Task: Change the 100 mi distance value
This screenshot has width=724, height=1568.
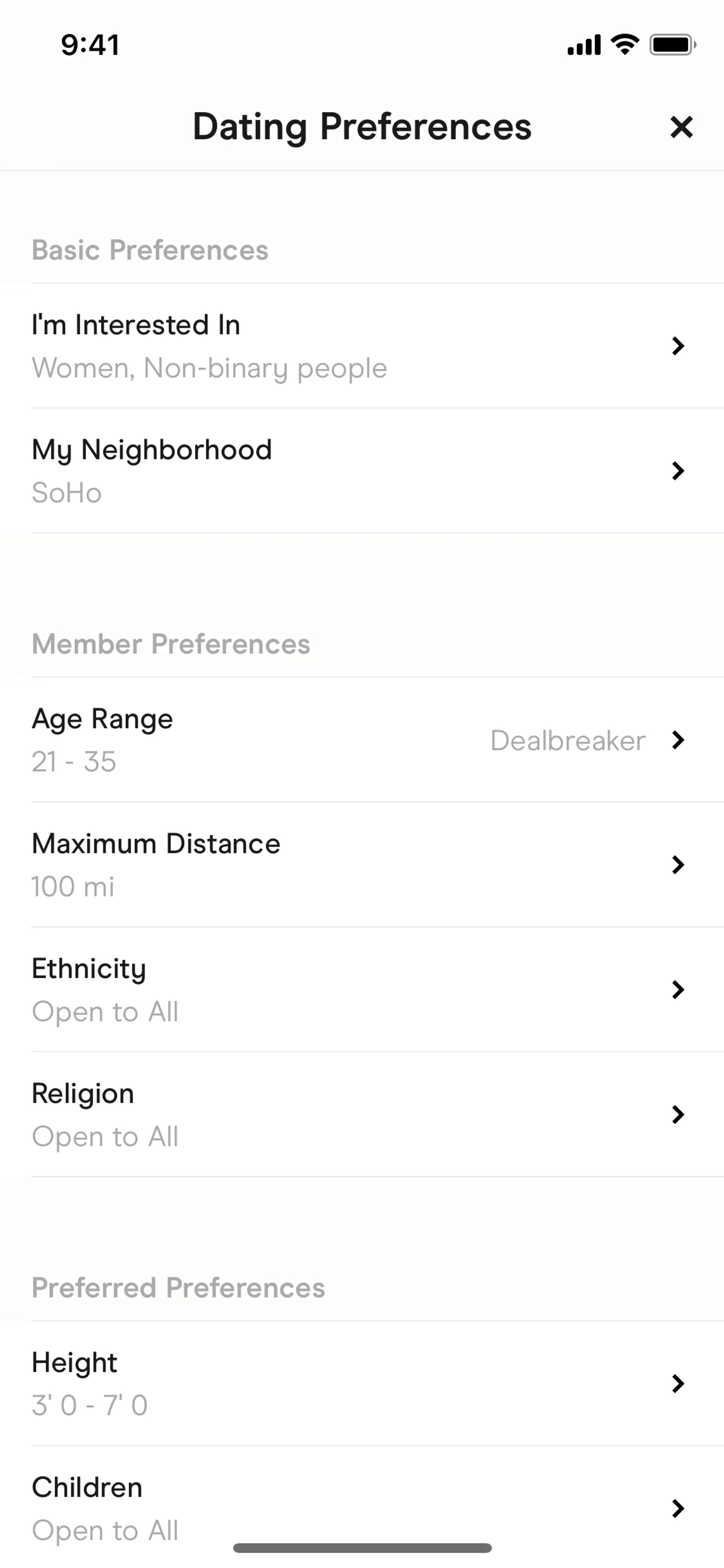Action: tap(73, 887)
